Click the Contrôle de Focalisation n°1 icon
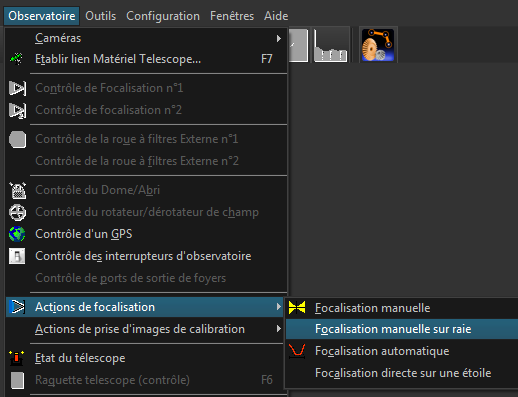The width and height of the screenshot is (518, 397). click(17, 88)
